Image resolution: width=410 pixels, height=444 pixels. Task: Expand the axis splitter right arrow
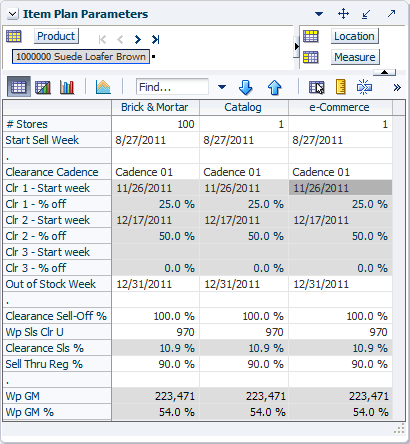click(x=296, y=47)
